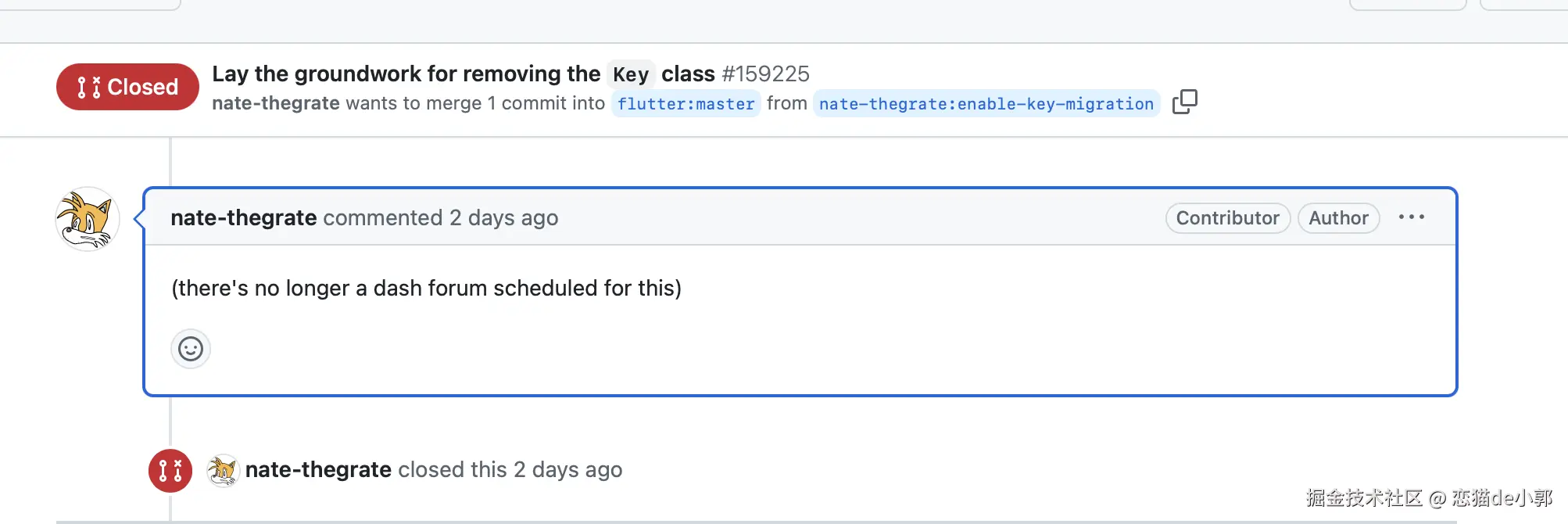Viewport: 1568px width, 524px height.
Task: Click nate-thegrate in the closed this event
Action: click(x=318, y=469)
